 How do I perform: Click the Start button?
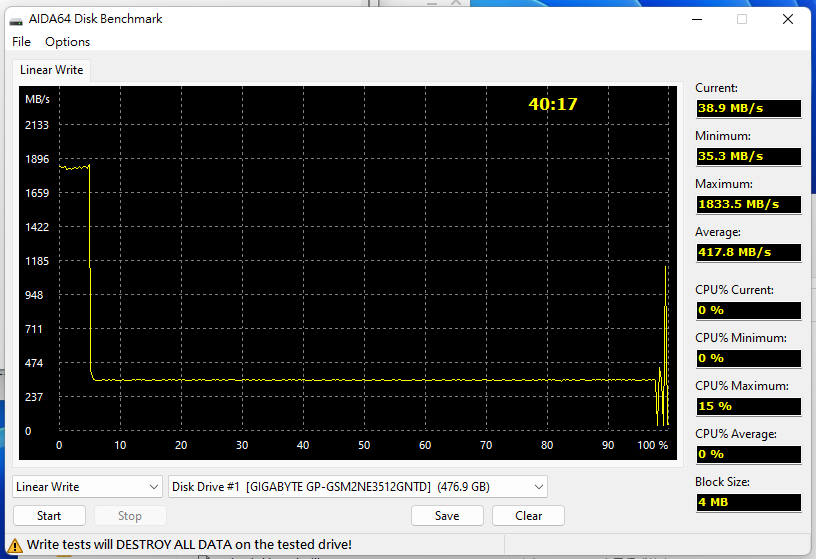[x=49, y=516]
